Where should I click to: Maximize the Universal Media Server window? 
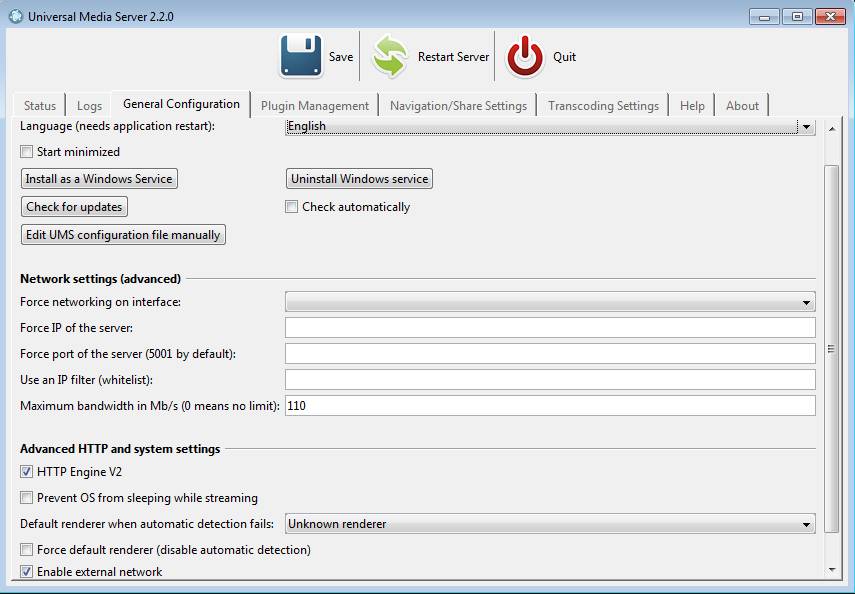[797, 17]
